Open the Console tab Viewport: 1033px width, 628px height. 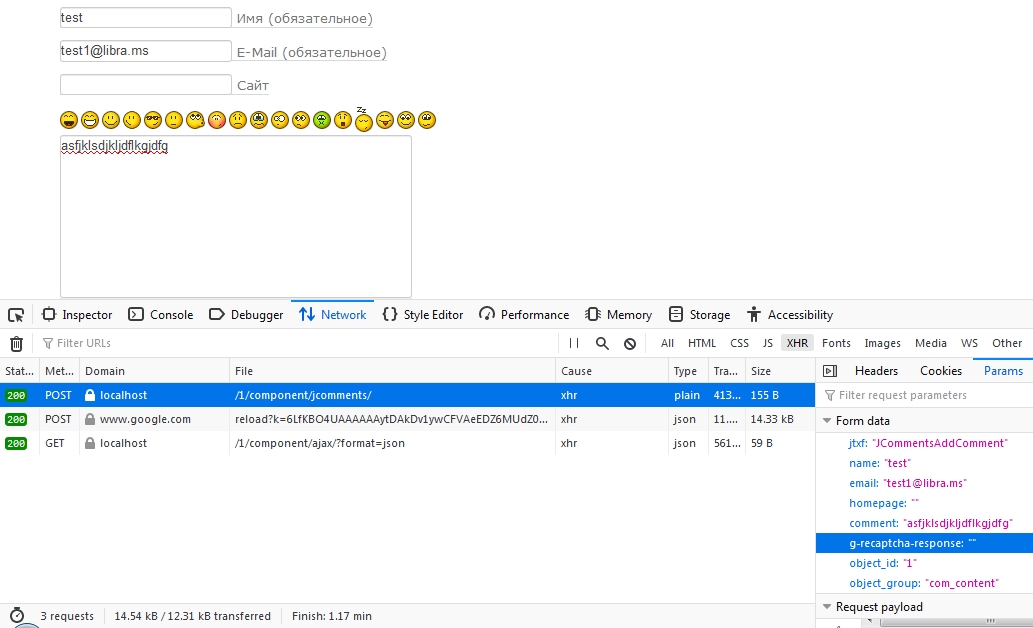click(x=161, y=315)
